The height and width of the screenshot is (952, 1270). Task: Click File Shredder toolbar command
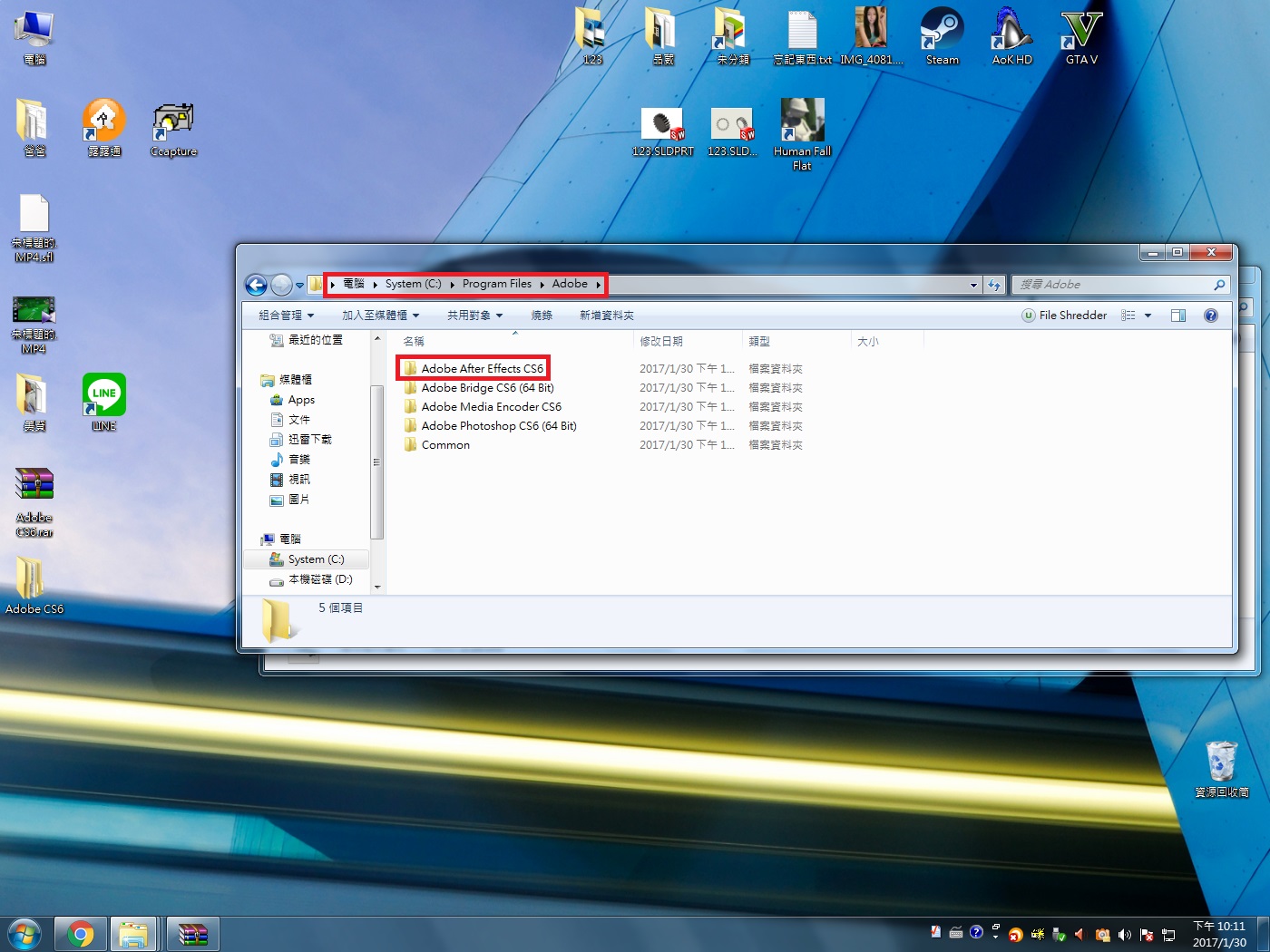pyautogui.click(x=1064, y=316)
